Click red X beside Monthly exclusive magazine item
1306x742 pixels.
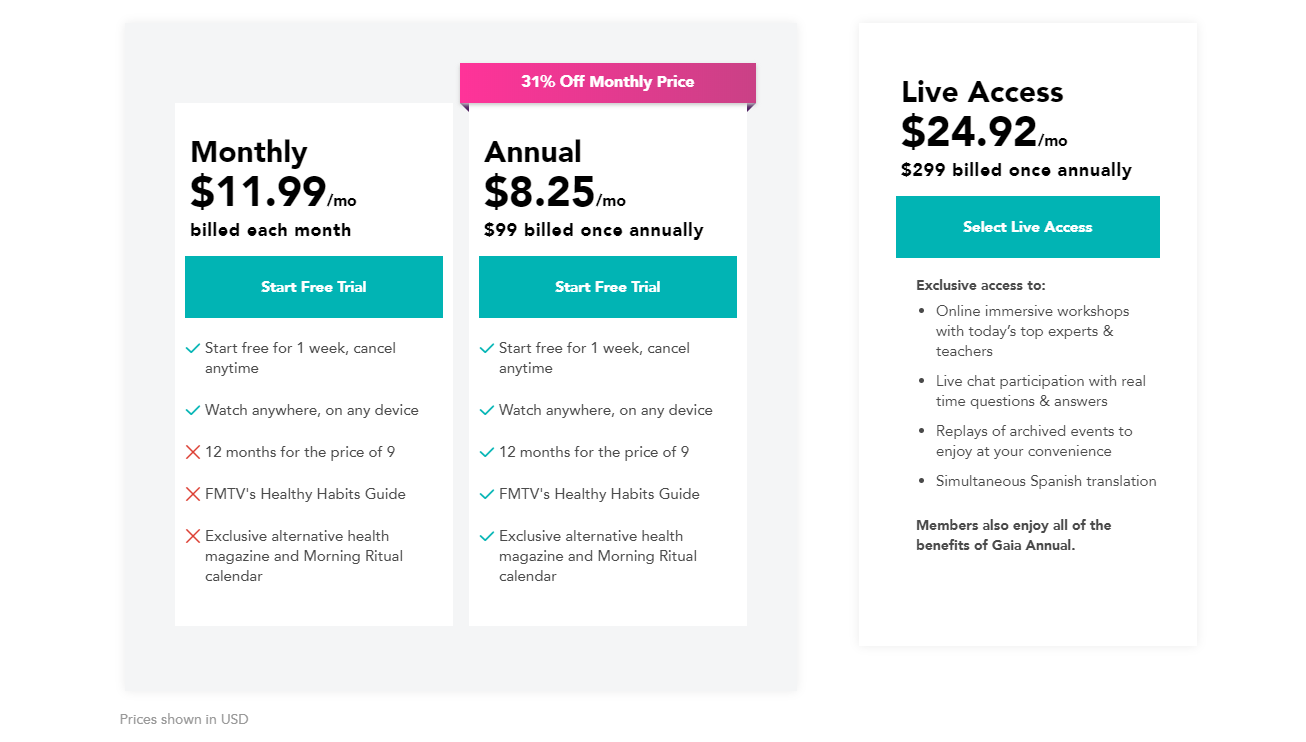(x=193, y=536)
